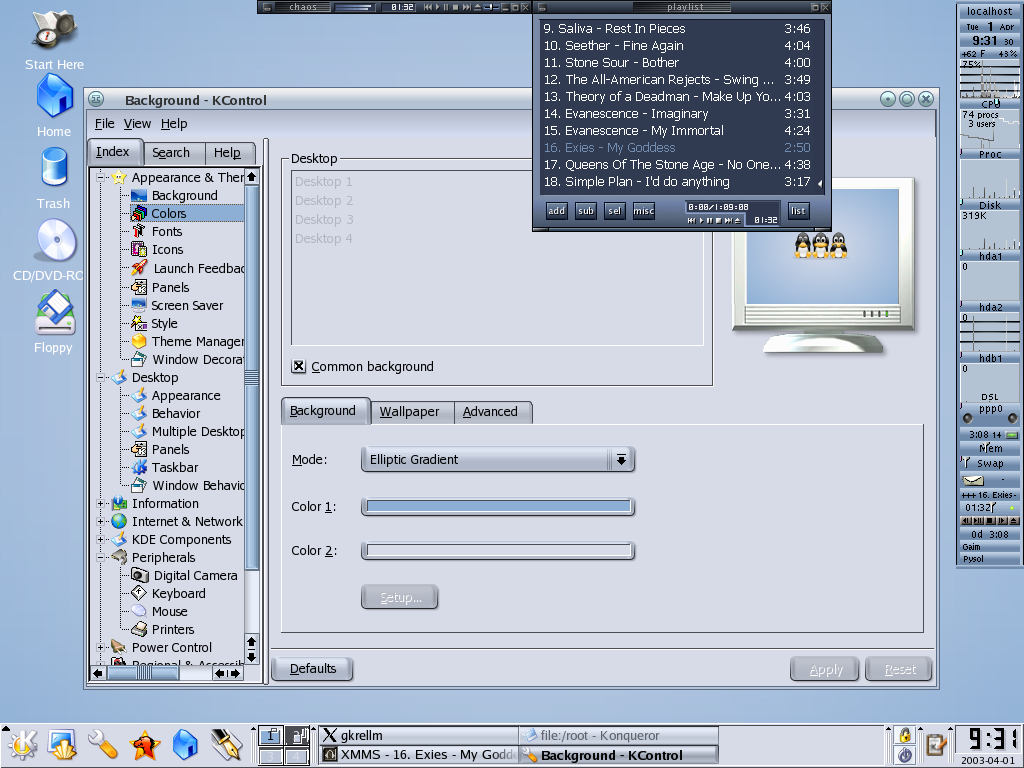1024x768 pixels.
Task: Open the KDE K menu in panel
Action: (x=23, y=745)
